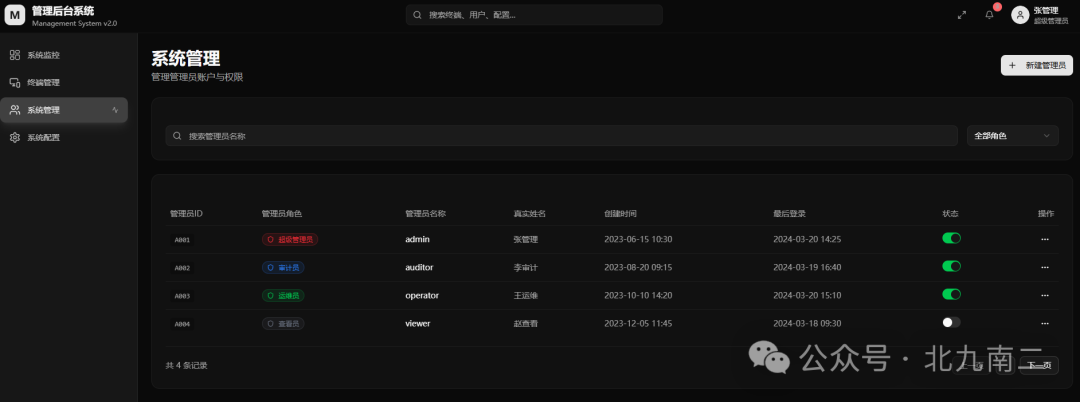Click the green 运维员 role badge
The width and height of the screenshot is (1080, 402).
click(283, 295)
